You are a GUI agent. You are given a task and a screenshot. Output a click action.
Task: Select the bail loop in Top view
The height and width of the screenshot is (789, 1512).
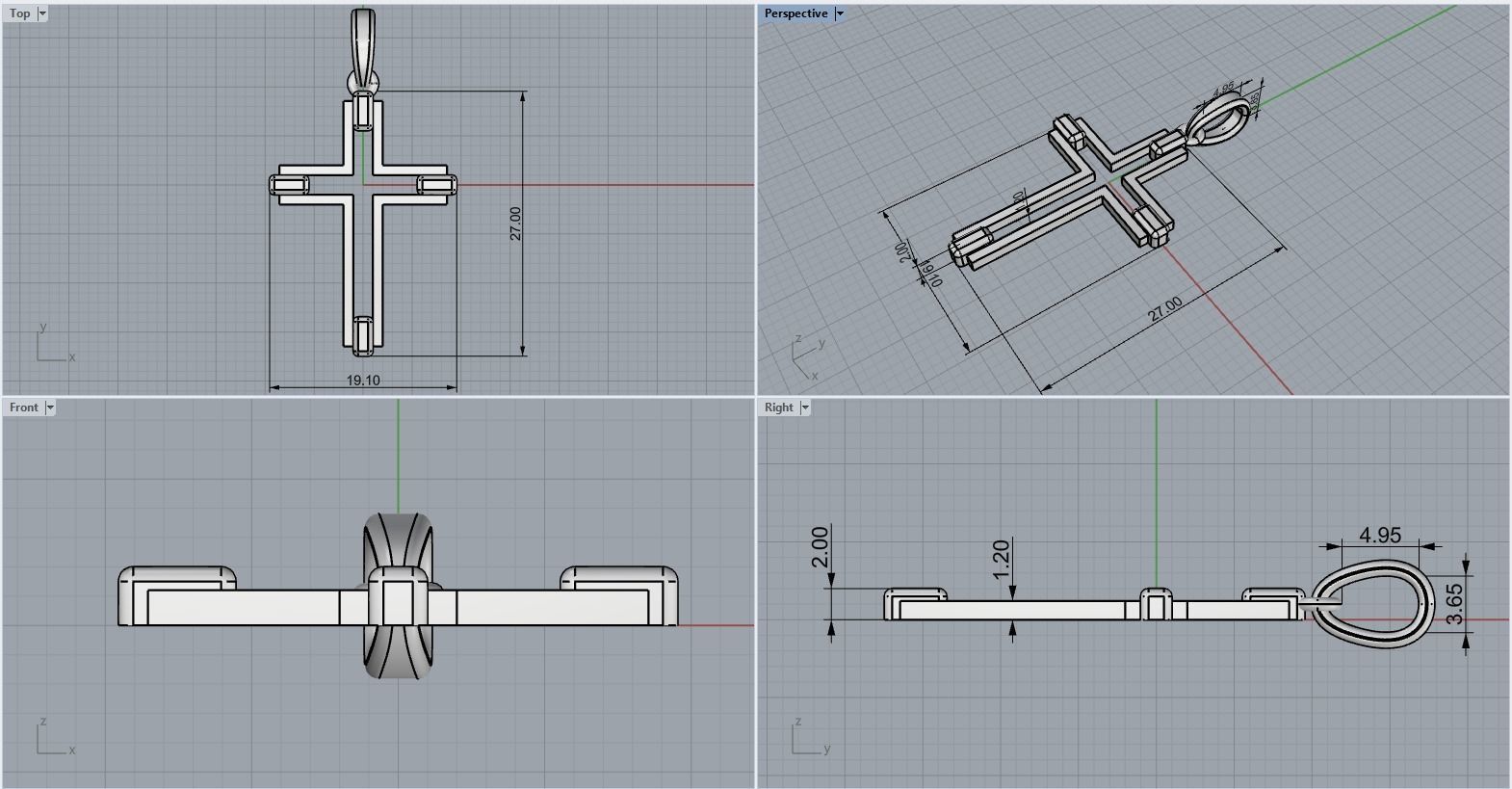pos(363,50)
